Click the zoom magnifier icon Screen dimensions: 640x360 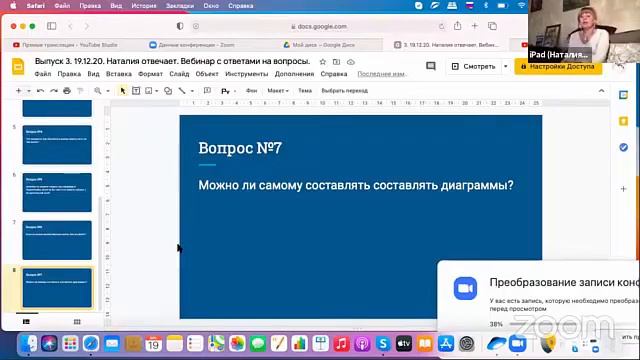click(x=98, y=91)
